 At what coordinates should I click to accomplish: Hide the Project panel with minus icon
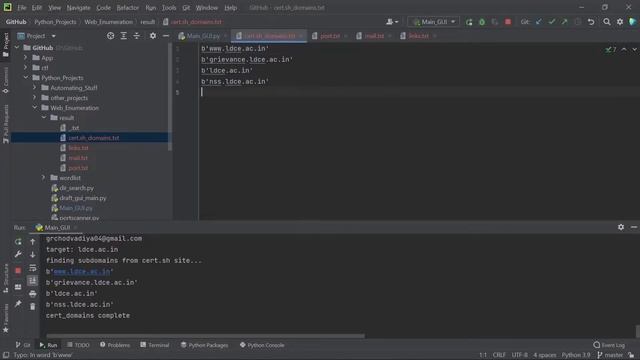coord(166,36)
